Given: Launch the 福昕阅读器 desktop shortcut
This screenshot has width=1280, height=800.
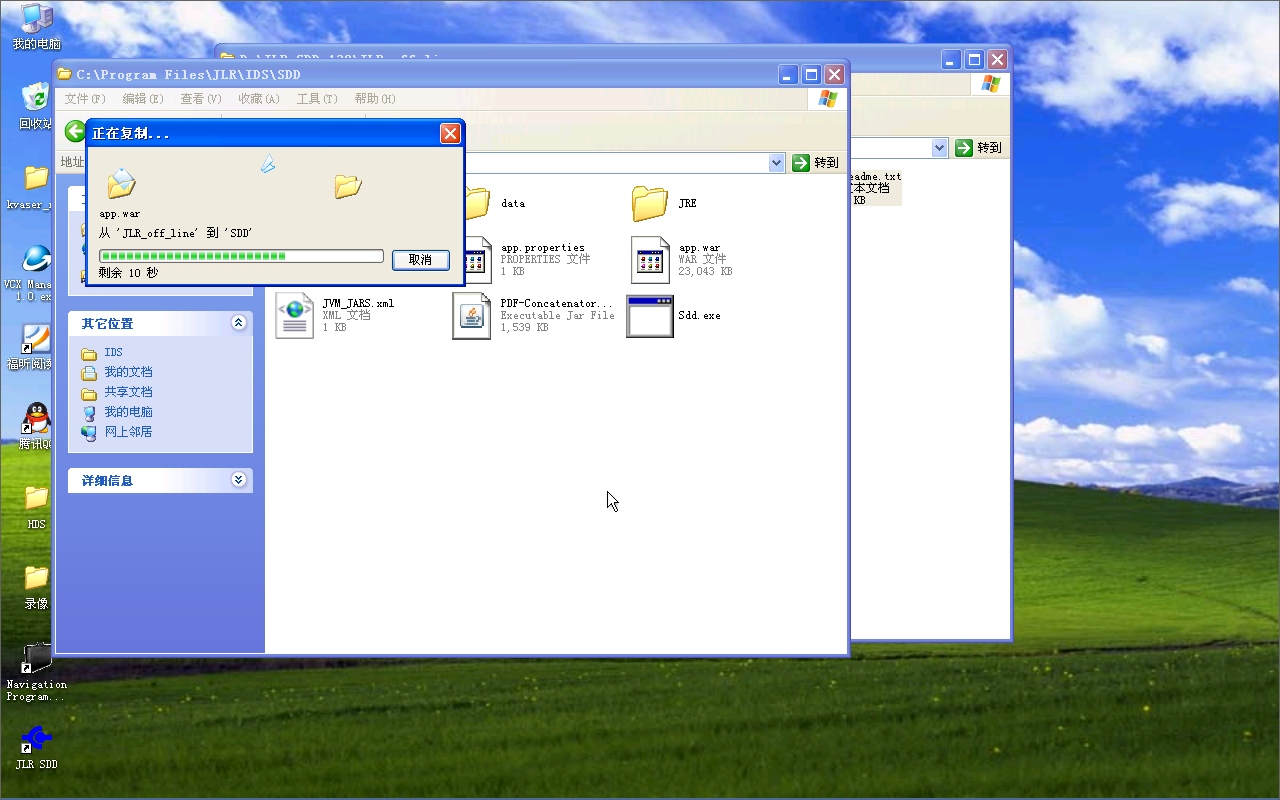Looking at the screenshot, I should point(36,346).
